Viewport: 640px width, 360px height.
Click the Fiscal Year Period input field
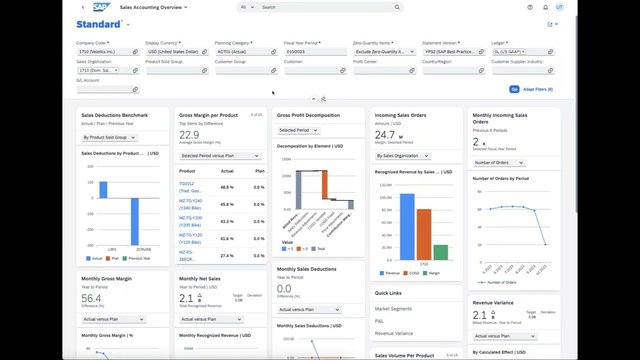pyautogui.click(x=315, y=52)
